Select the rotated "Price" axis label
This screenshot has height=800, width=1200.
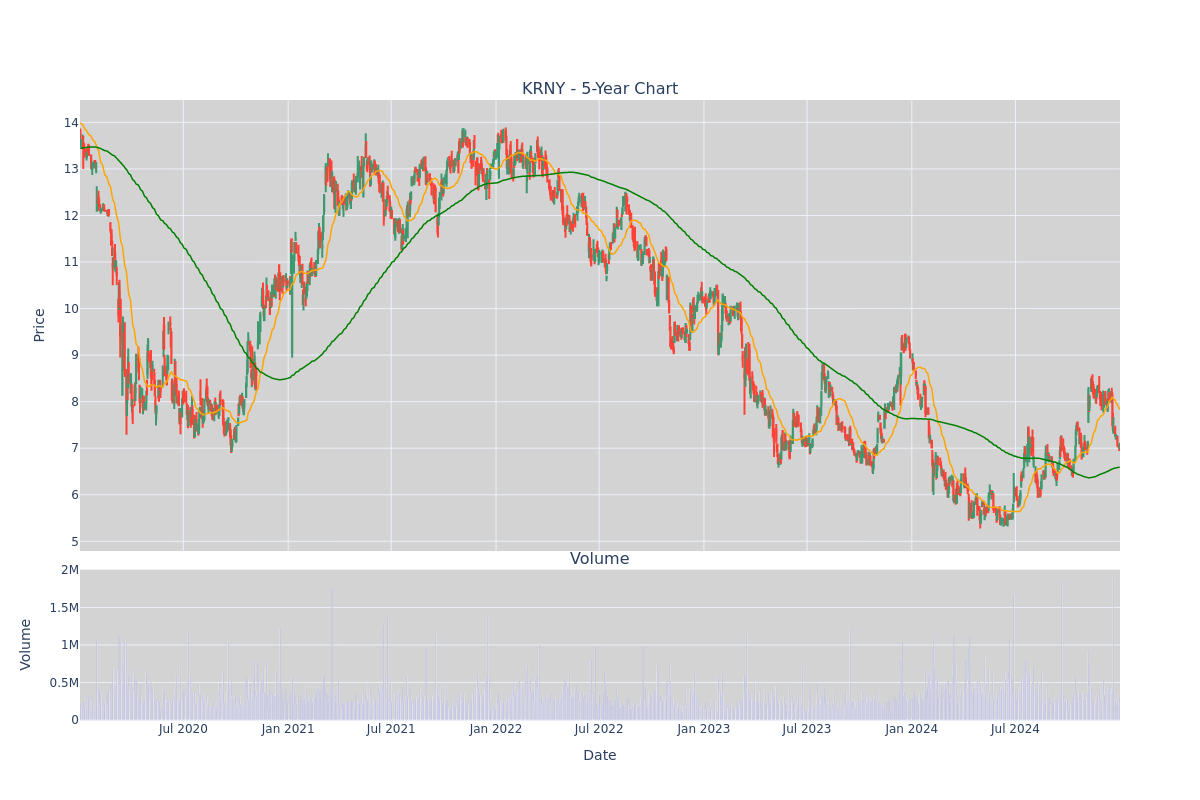(40, 325)
